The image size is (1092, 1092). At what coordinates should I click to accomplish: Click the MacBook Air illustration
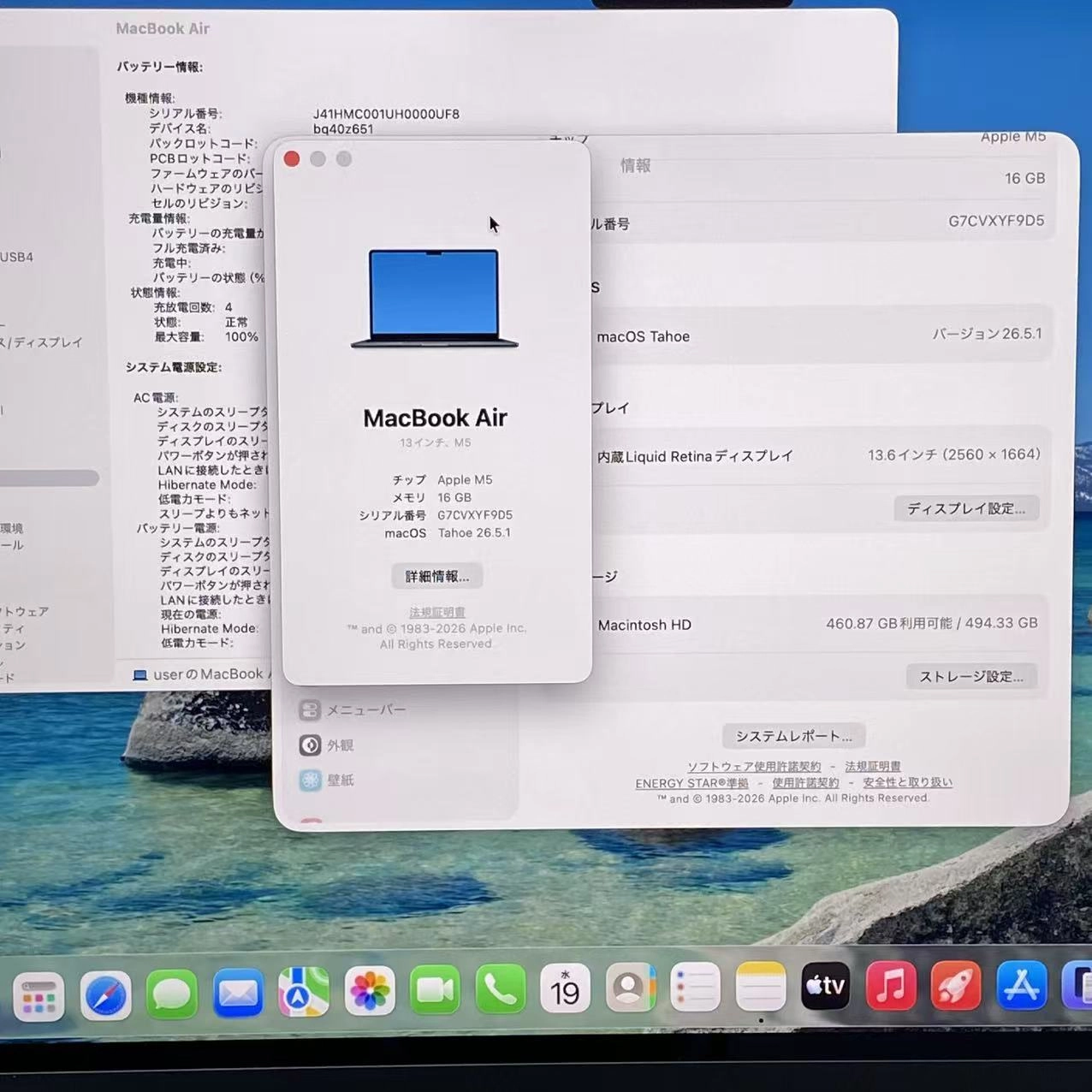click(435, 299)
